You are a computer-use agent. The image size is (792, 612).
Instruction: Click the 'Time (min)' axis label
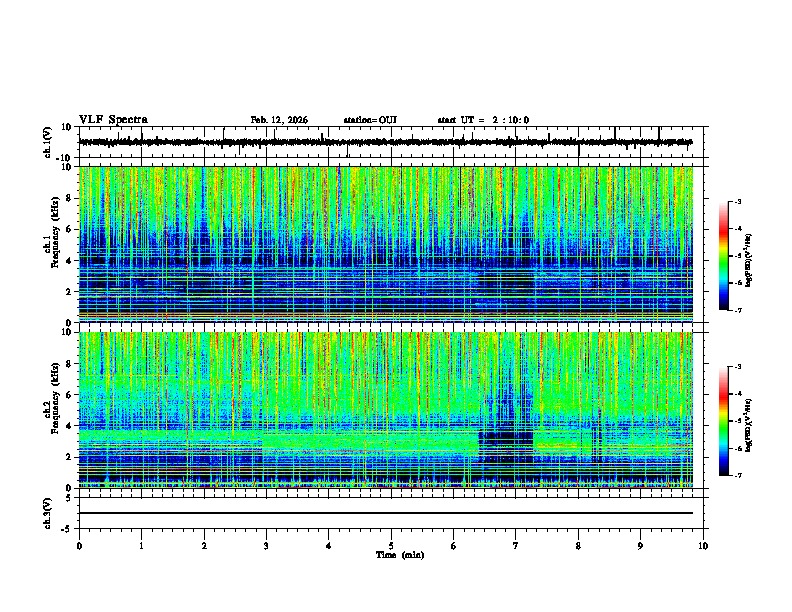tap(400, 555)
